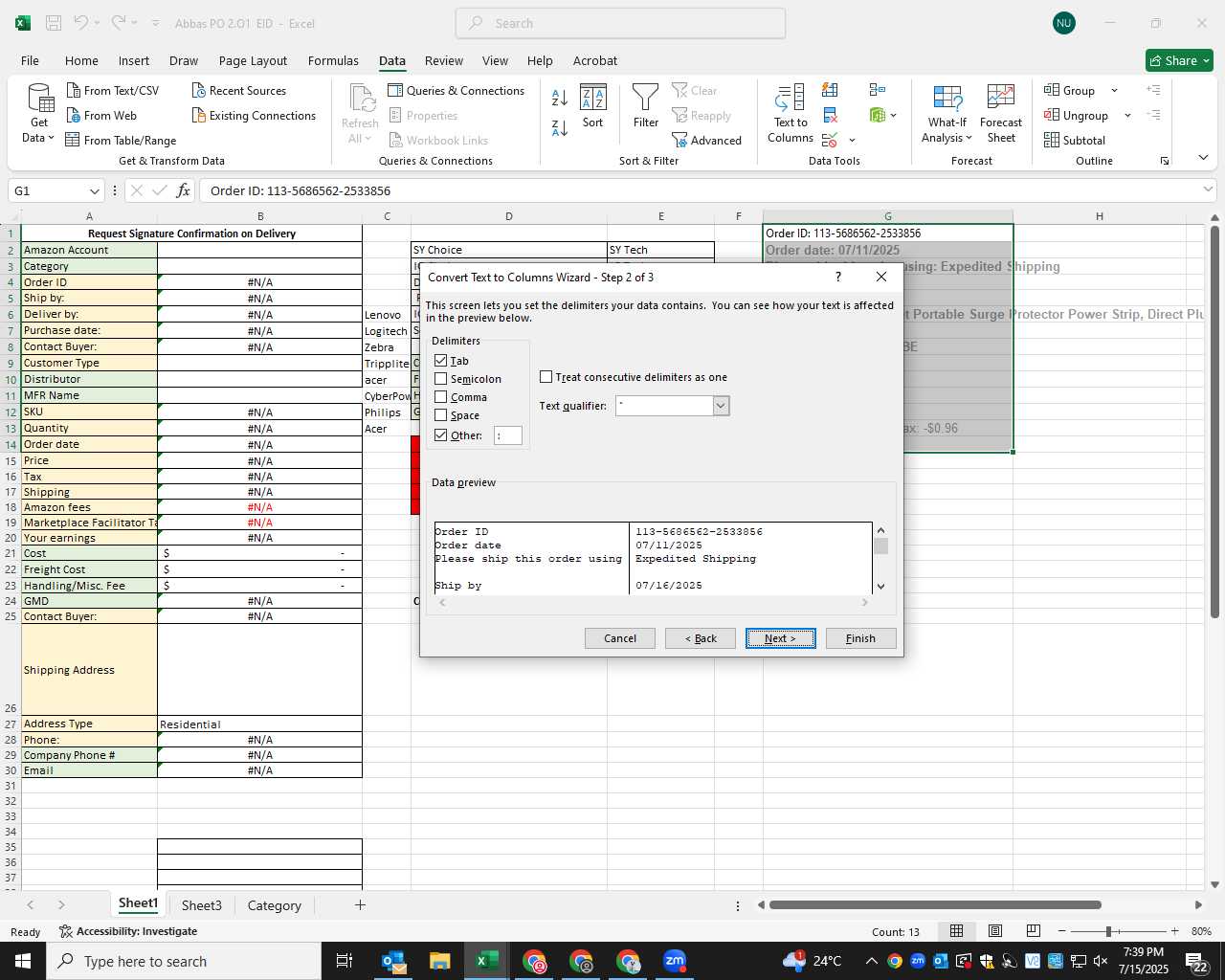1225x980 pixels.
Task: Open the Sort dialog
Action: (x=593, y=106)
